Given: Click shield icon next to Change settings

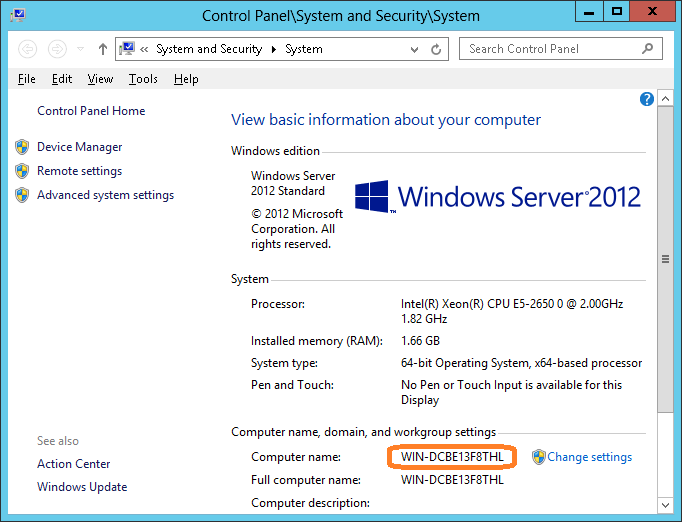Looking at the screenshot, I should pyautogui.click(x=538, y=457).
